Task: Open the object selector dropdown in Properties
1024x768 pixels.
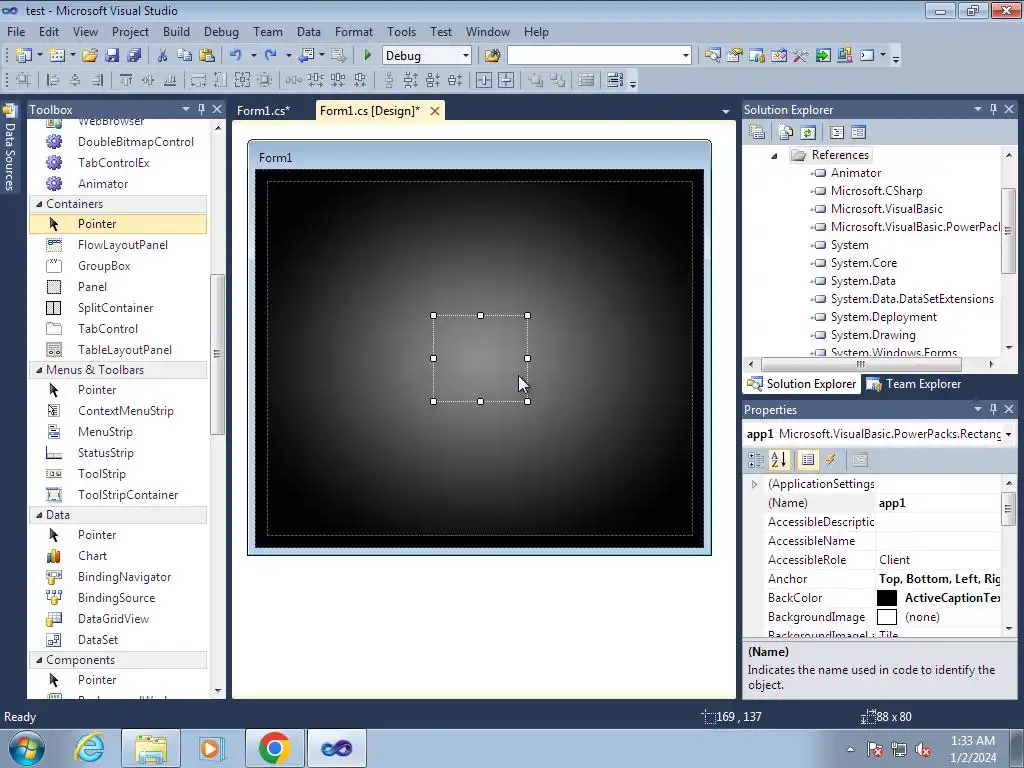Action: pyautogui.click(x=1008, y=434)
